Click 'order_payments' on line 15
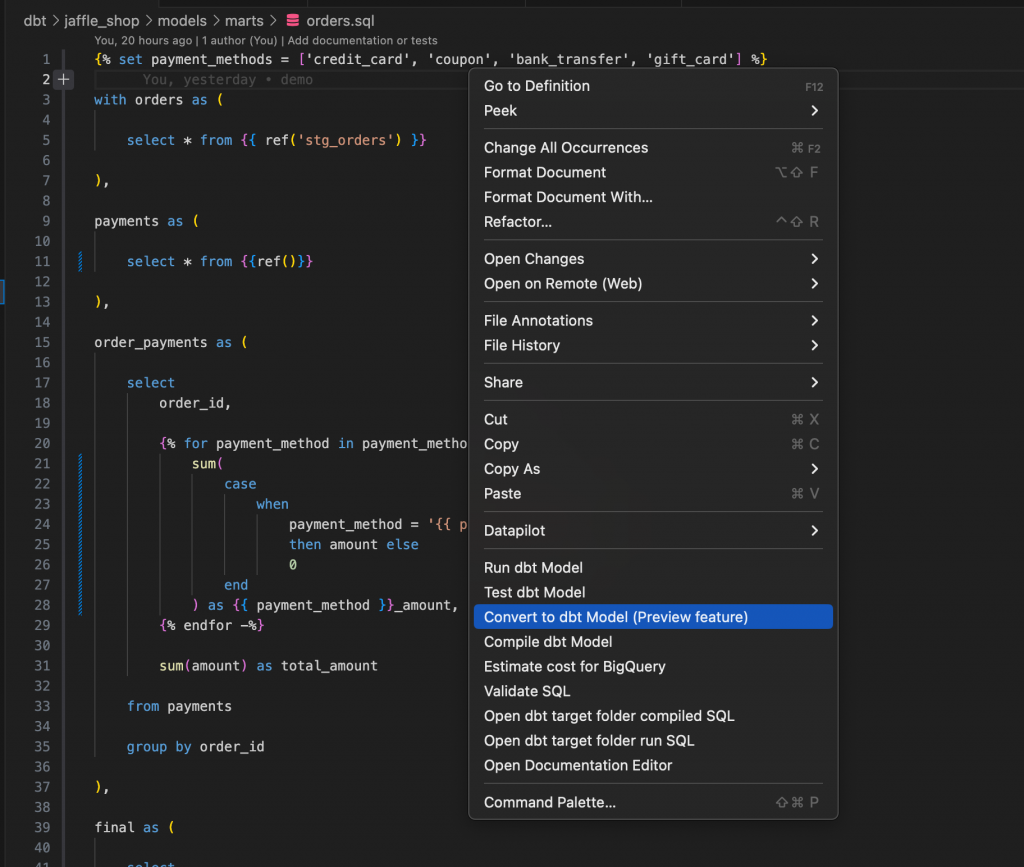The image size is (1024, 867). (x=151, y=343)
